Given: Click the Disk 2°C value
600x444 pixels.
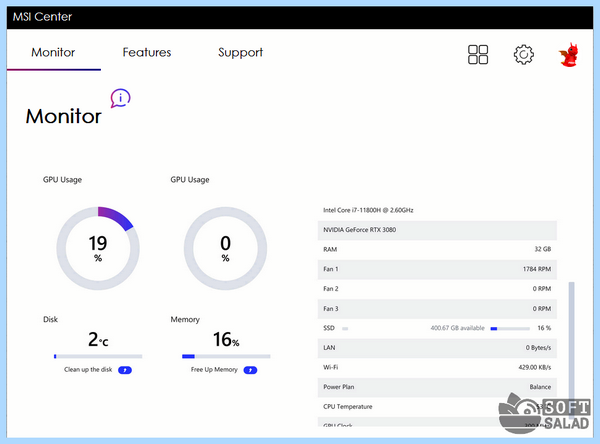Looking at the screenshot, I should click(x=98, y=340).
